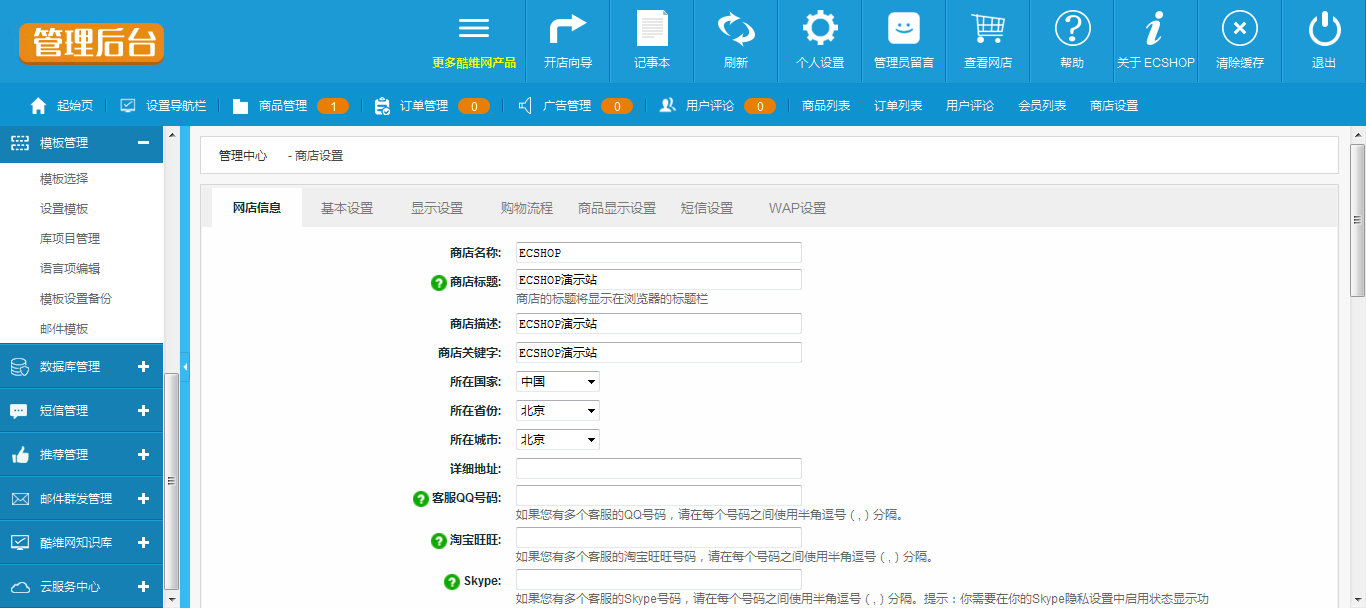The height and width of the screenshot is (608, 1366).
Task: Click the 开店向导 arrow icon
Action: [x=567, y=29]
